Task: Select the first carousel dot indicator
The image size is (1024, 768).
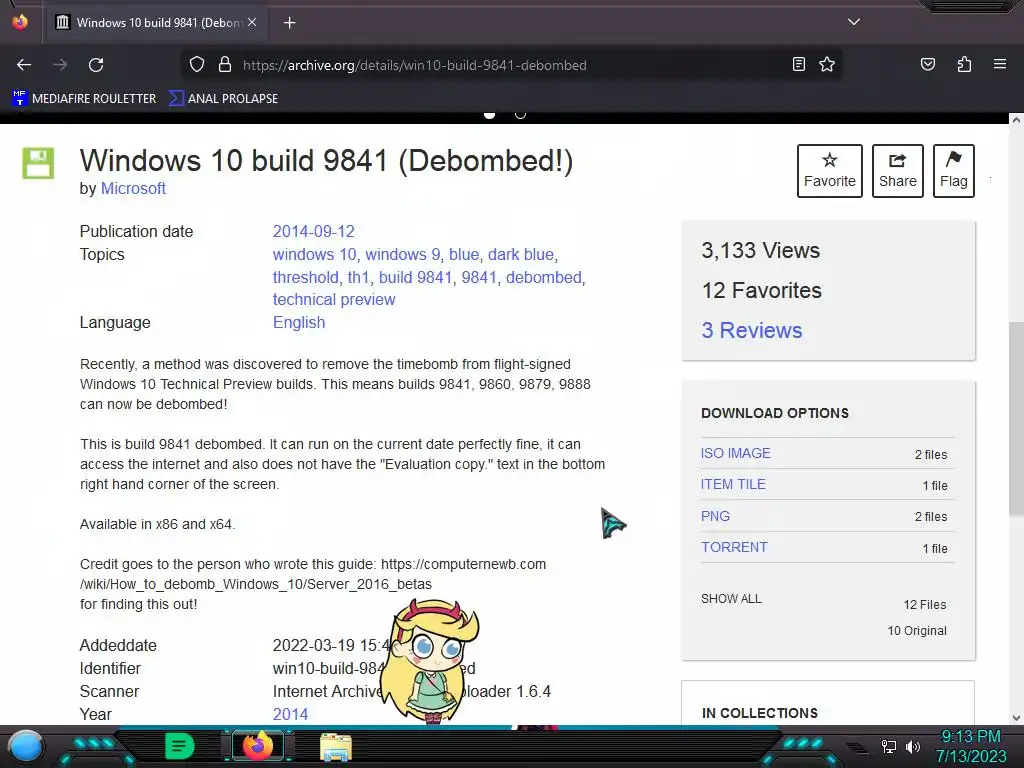Action: coord(489,114)
